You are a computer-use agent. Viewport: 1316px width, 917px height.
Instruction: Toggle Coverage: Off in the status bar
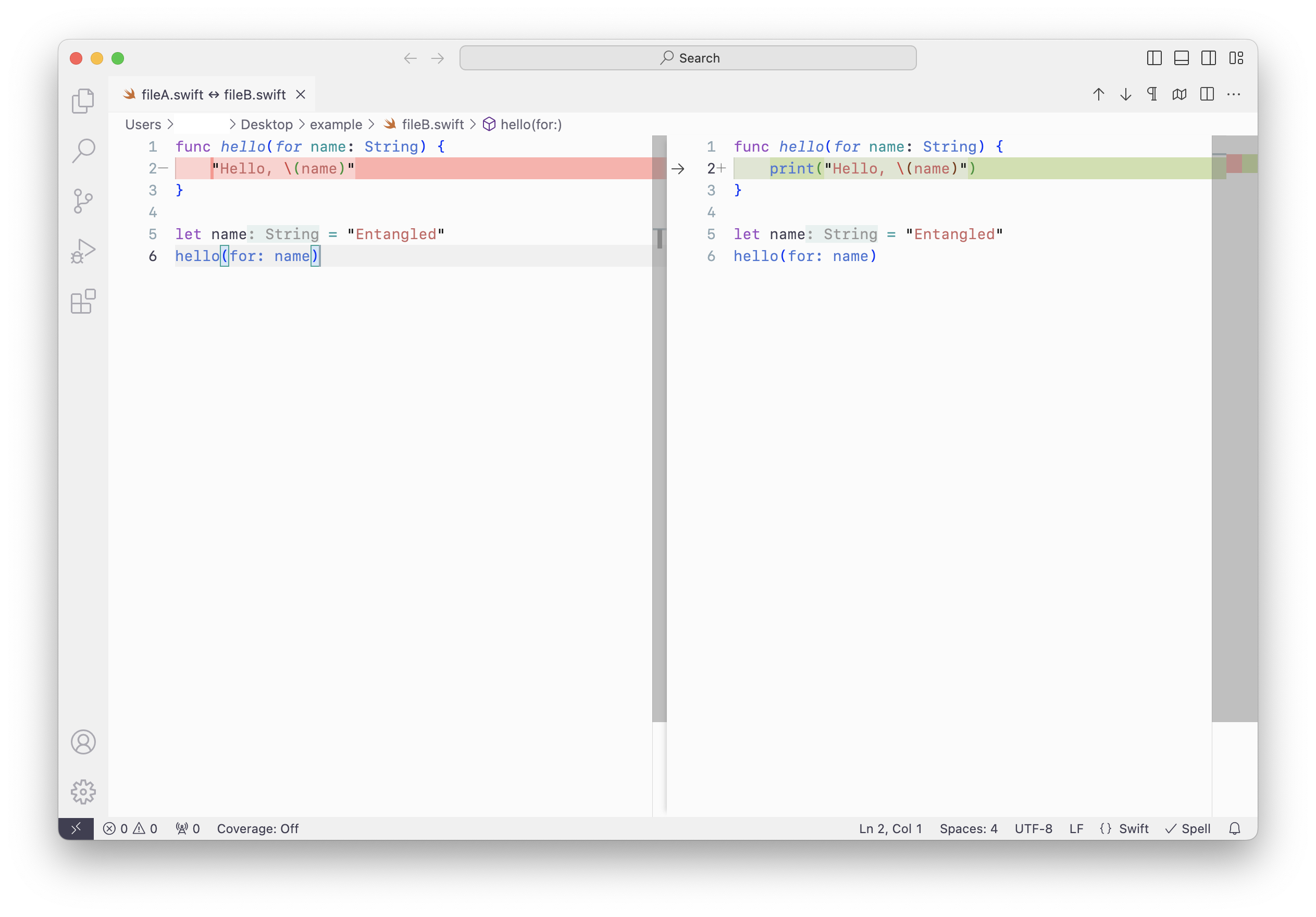click(258, 829)
